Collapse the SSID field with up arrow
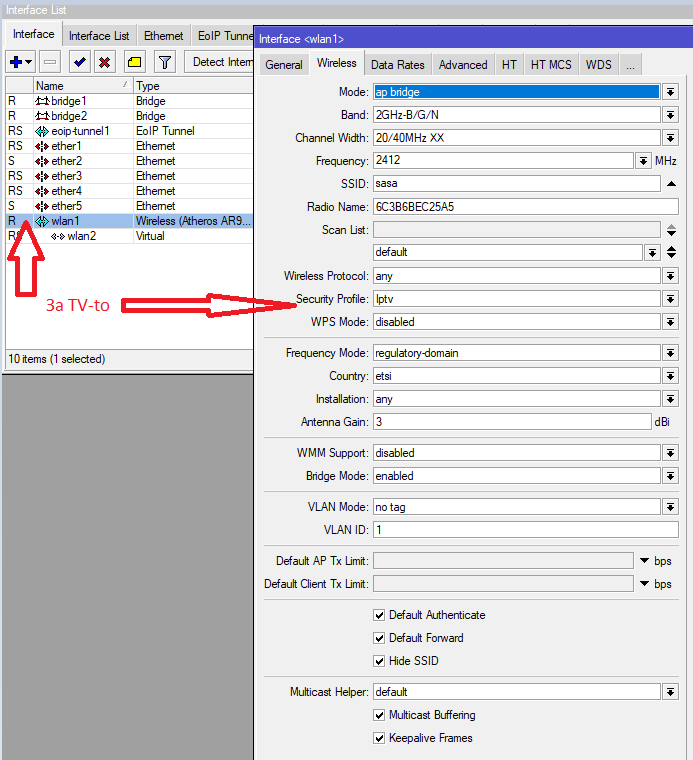Image resolution: width=693 pixels, height=760 pixels. pyautogui.click(x=670, y=184)
